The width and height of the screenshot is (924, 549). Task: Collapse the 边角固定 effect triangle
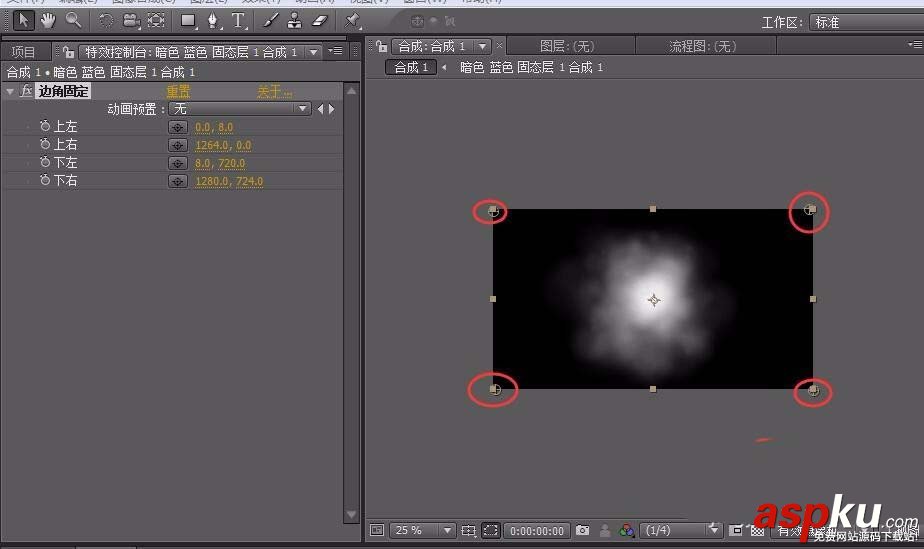(x=10, y=91)
